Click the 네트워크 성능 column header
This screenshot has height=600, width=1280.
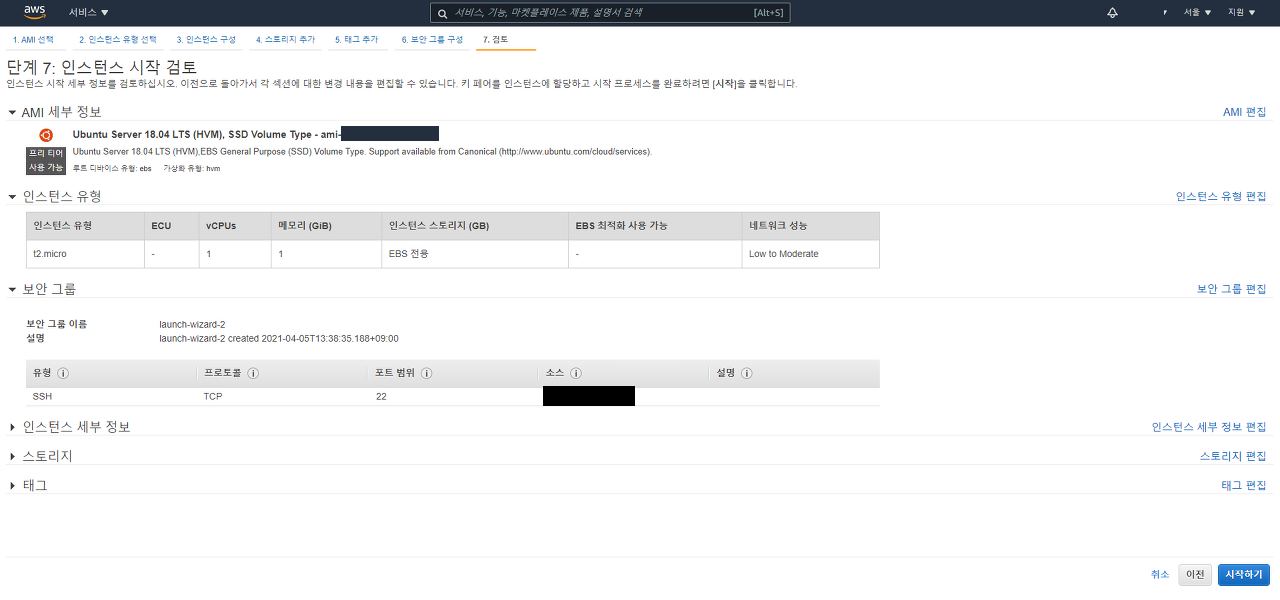pyautogui.click(x=810, y=226)
